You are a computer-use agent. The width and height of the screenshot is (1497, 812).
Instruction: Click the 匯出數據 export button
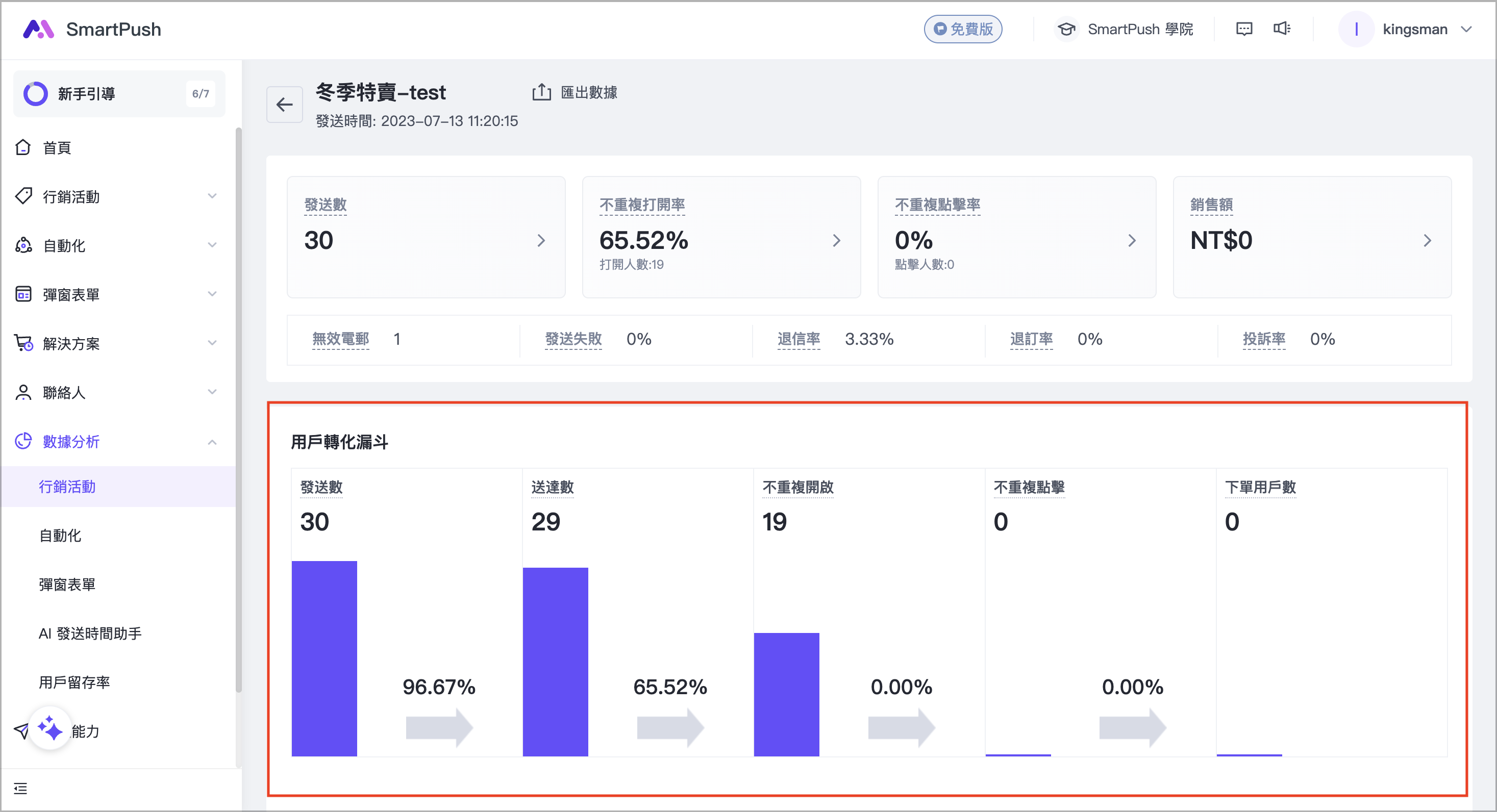click(575, 92)
